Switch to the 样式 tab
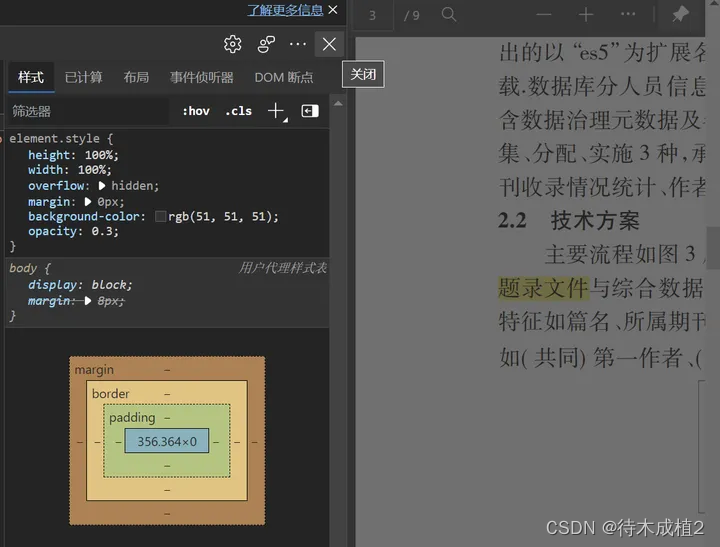The width and height of the screenshot is (720, 547). pos(31,77)
